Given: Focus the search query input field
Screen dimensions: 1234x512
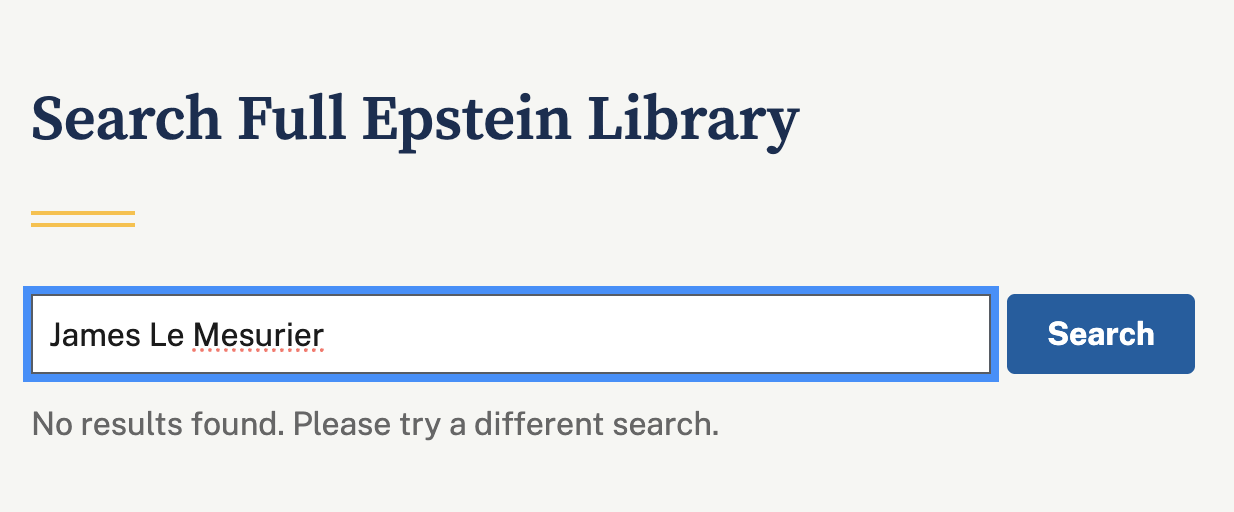Looking at the screenshot, I should click(x=510, y=334).
